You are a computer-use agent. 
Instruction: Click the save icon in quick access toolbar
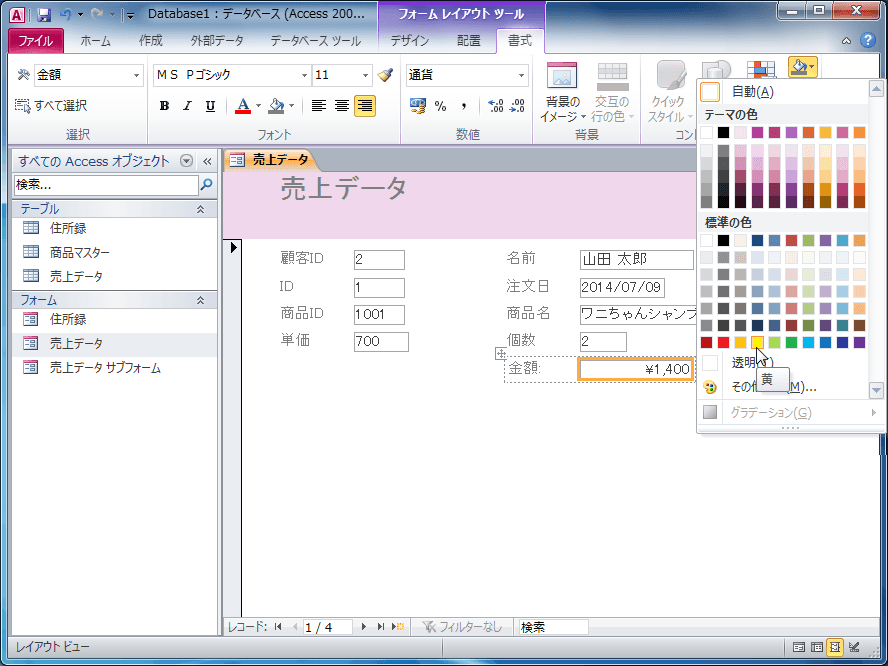44,14
